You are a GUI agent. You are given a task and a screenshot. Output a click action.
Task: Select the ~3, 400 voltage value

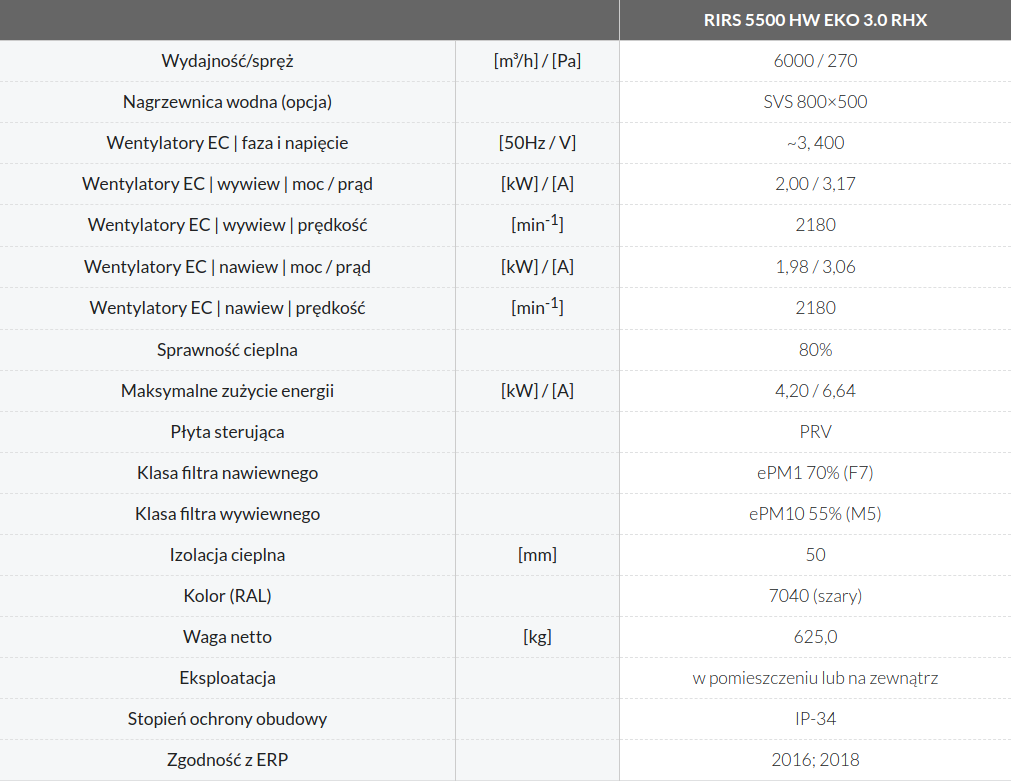(x=815, y=143)
